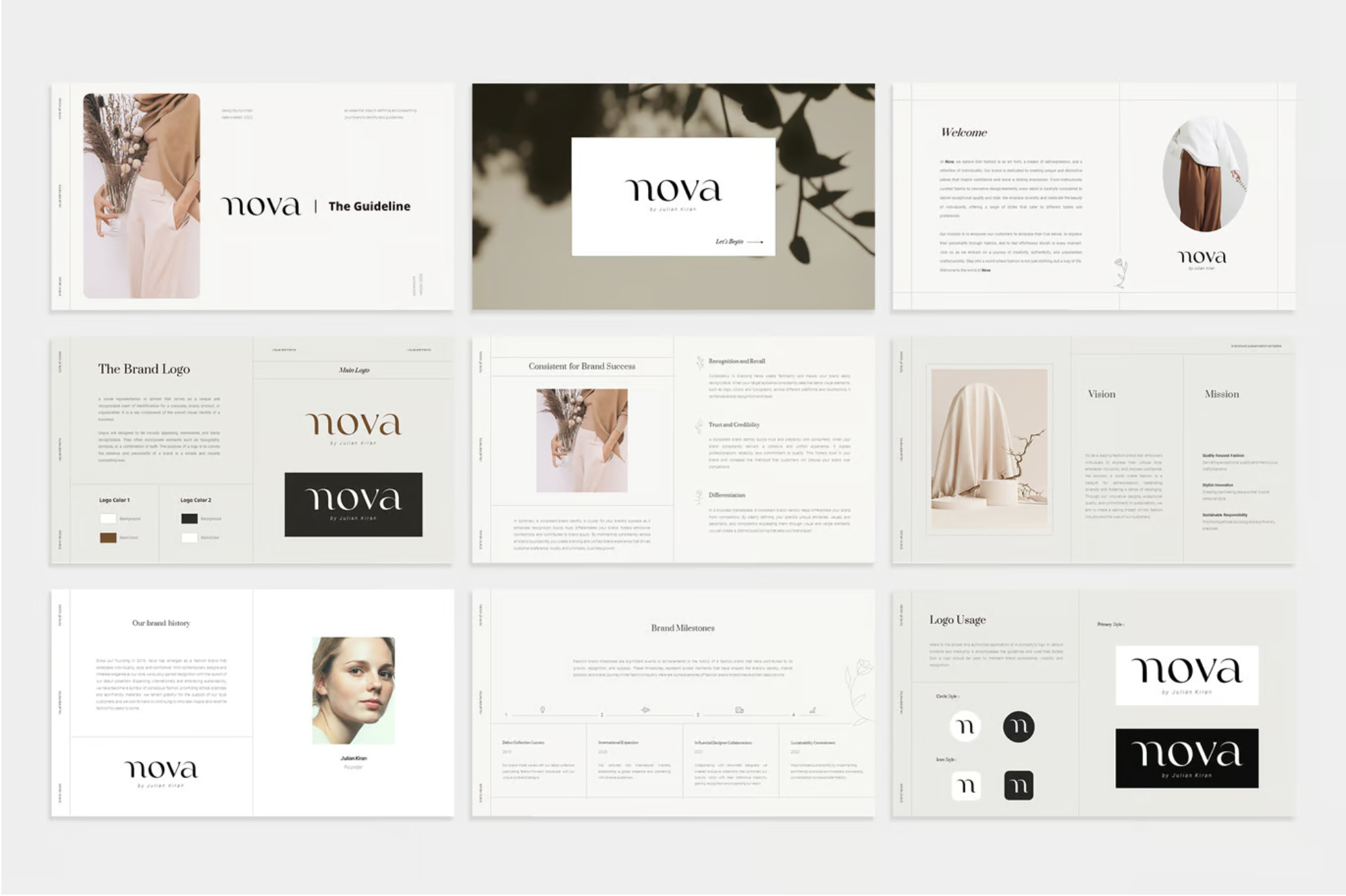Click the flower icon beside Trust and Credibility

tap(699, 426)
